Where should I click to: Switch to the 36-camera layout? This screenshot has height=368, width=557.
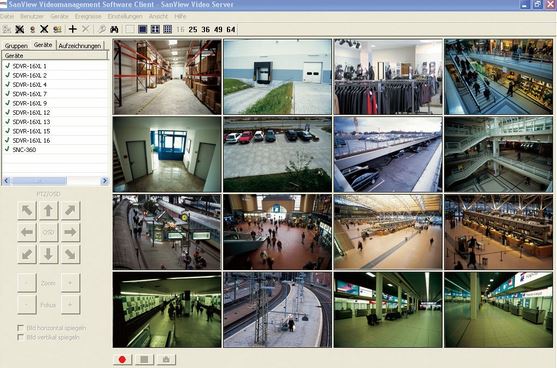tap(206, 29)
